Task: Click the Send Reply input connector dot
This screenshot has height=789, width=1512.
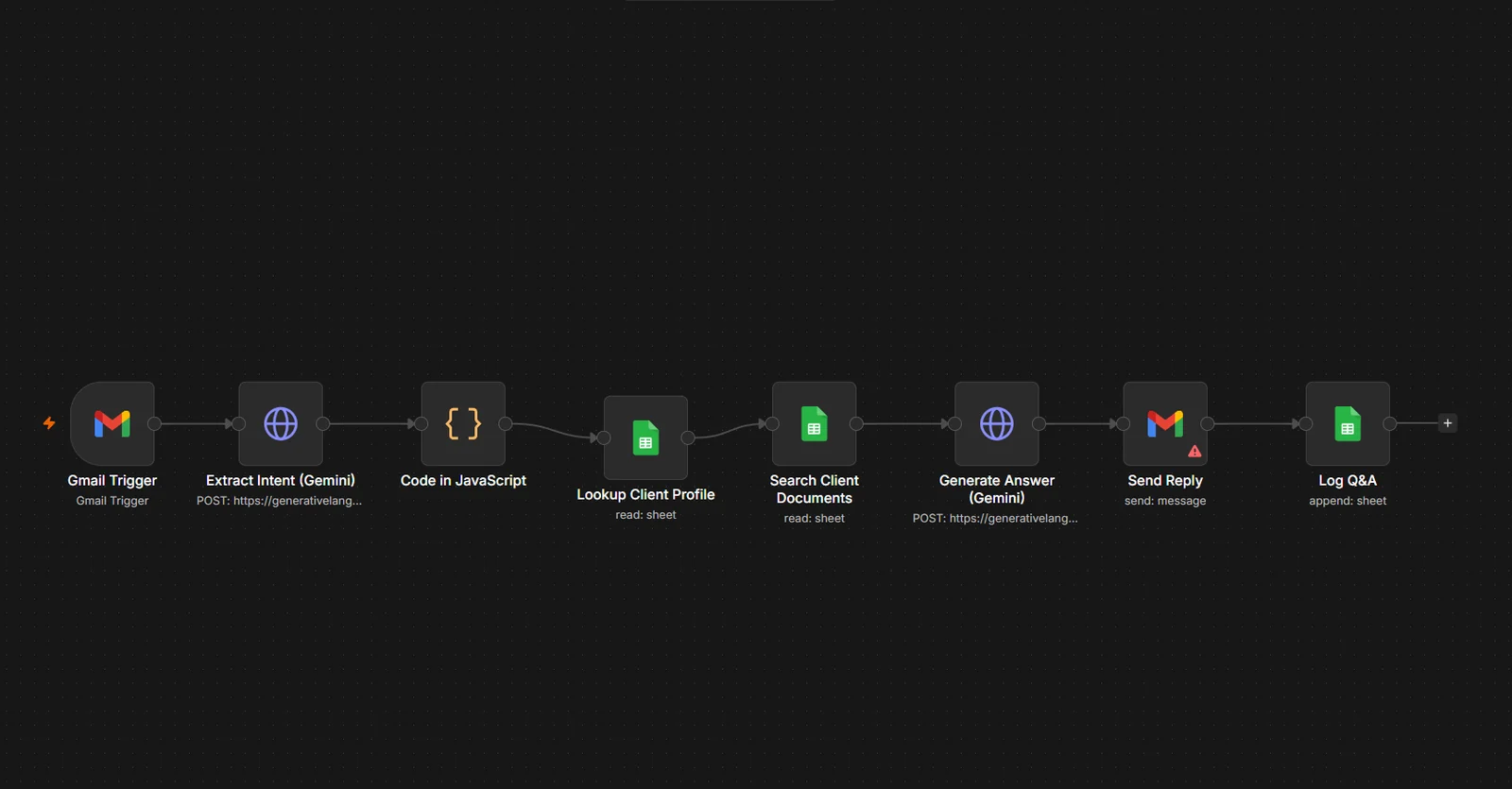Action: pyautogui.click(x=1124, y=423)
